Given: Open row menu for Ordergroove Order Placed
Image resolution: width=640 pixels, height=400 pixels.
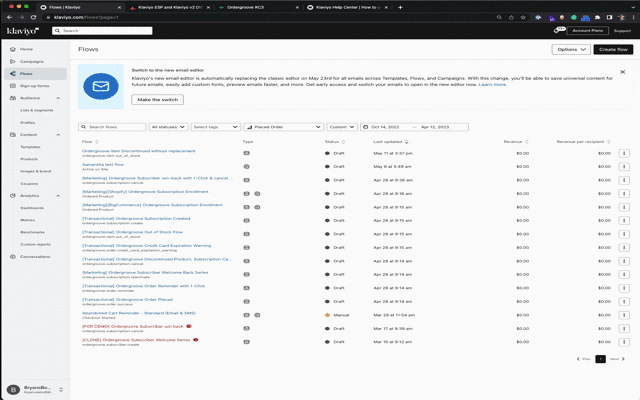Looking at the screenshot, I should [624, 302].
